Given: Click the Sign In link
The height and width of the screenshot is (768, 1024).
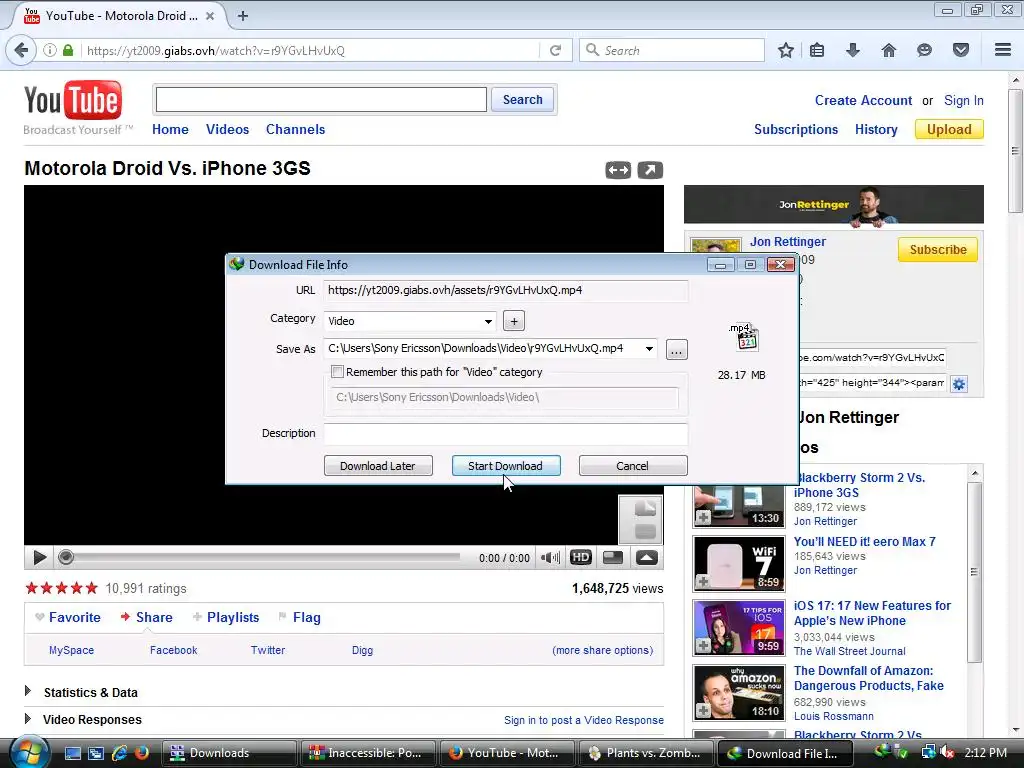Looking at the screenshot, I should pyautogui.click(x=963, y=101).
